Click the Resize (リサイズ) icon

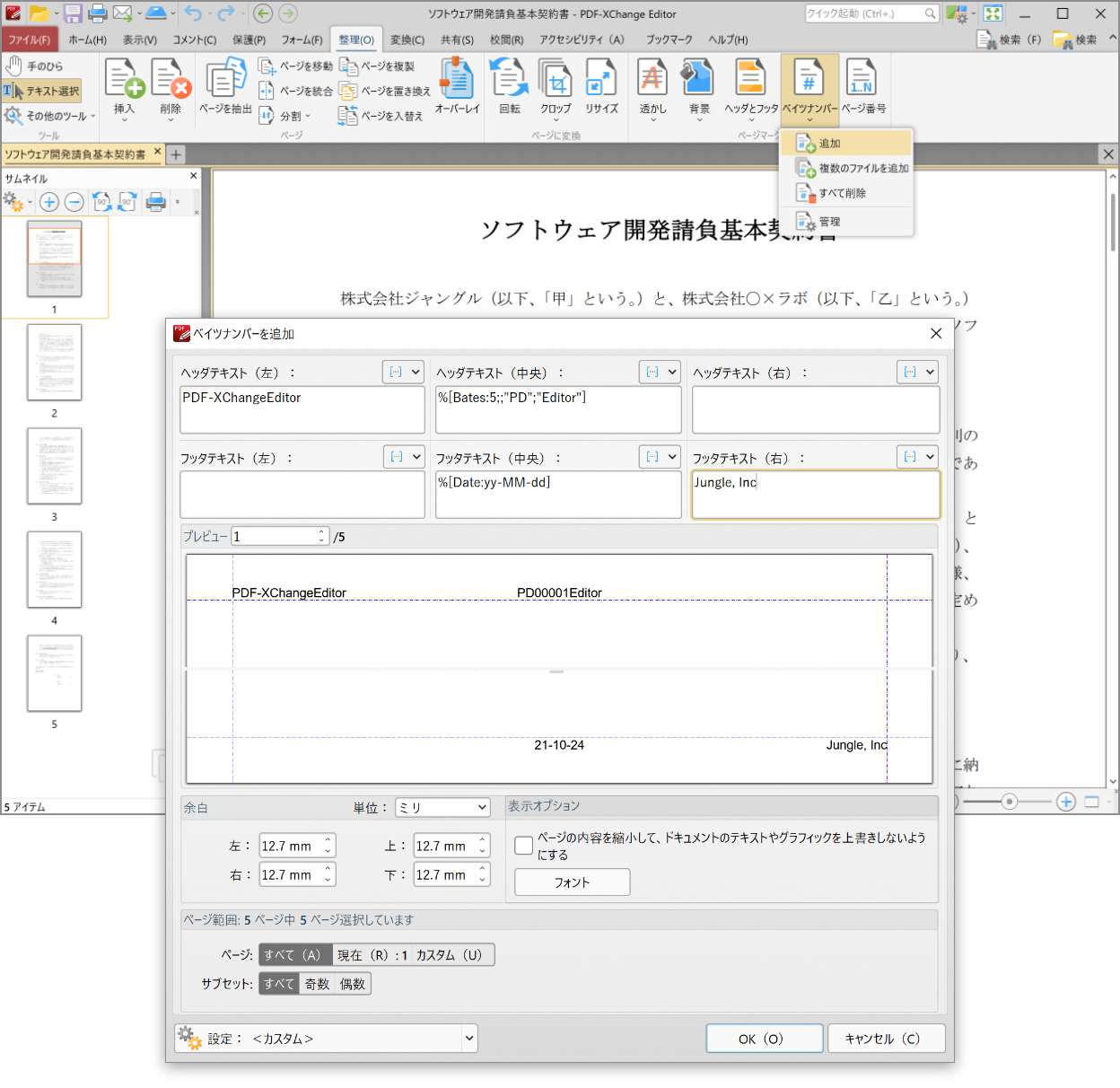601,81
